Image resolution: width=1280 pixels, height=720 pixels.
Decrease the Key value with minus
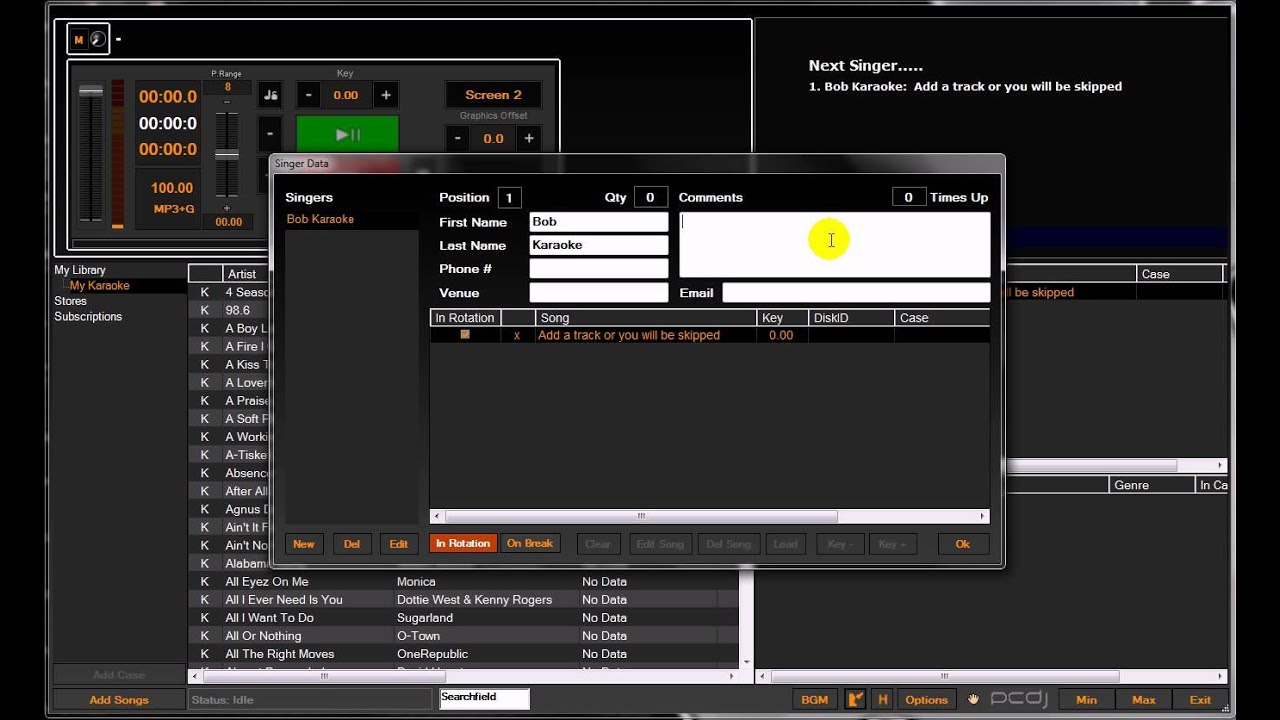coord(308,95)
